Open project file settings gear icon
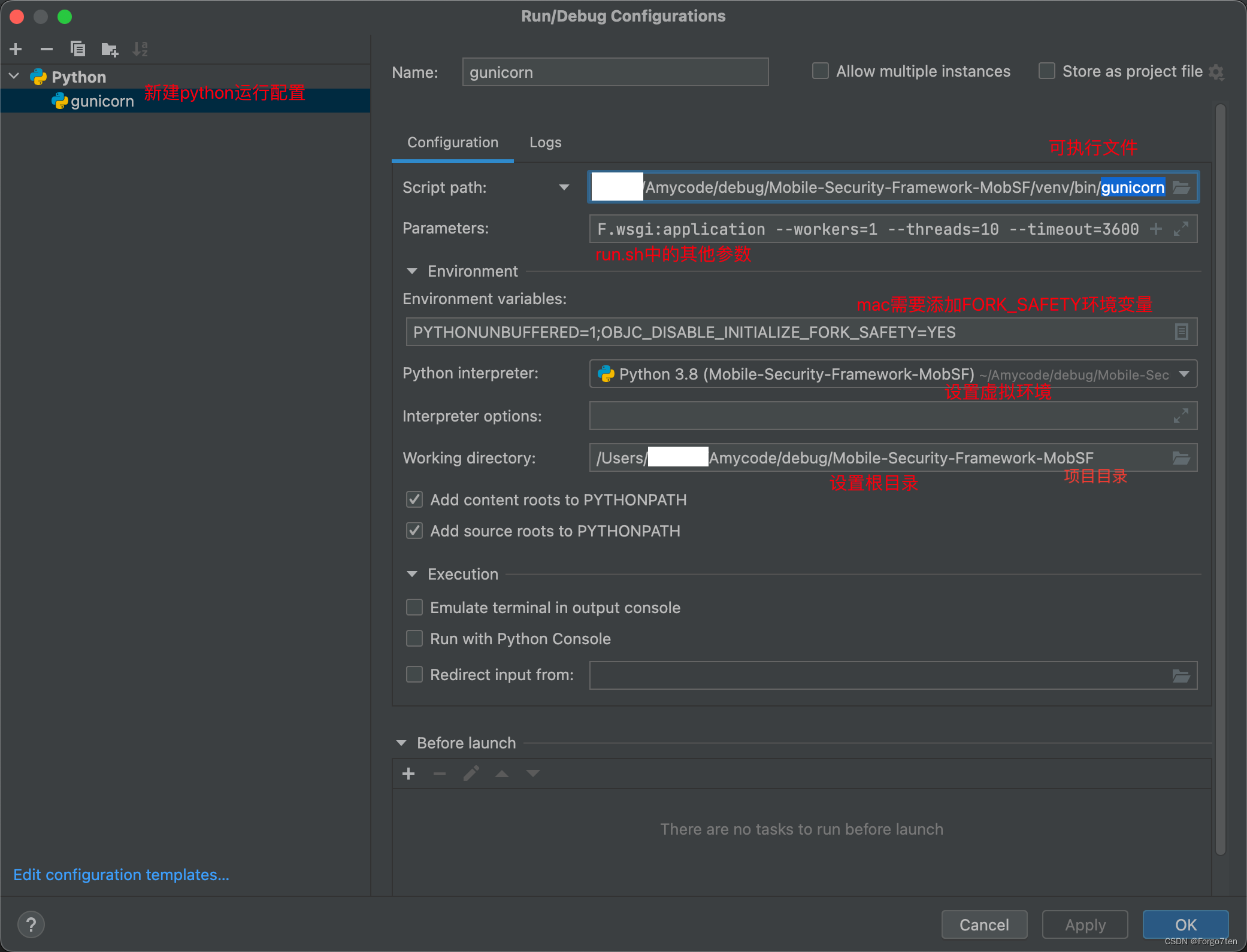Image resolution: width=1247 pixels, height=952 pixels. [1216, 72]
